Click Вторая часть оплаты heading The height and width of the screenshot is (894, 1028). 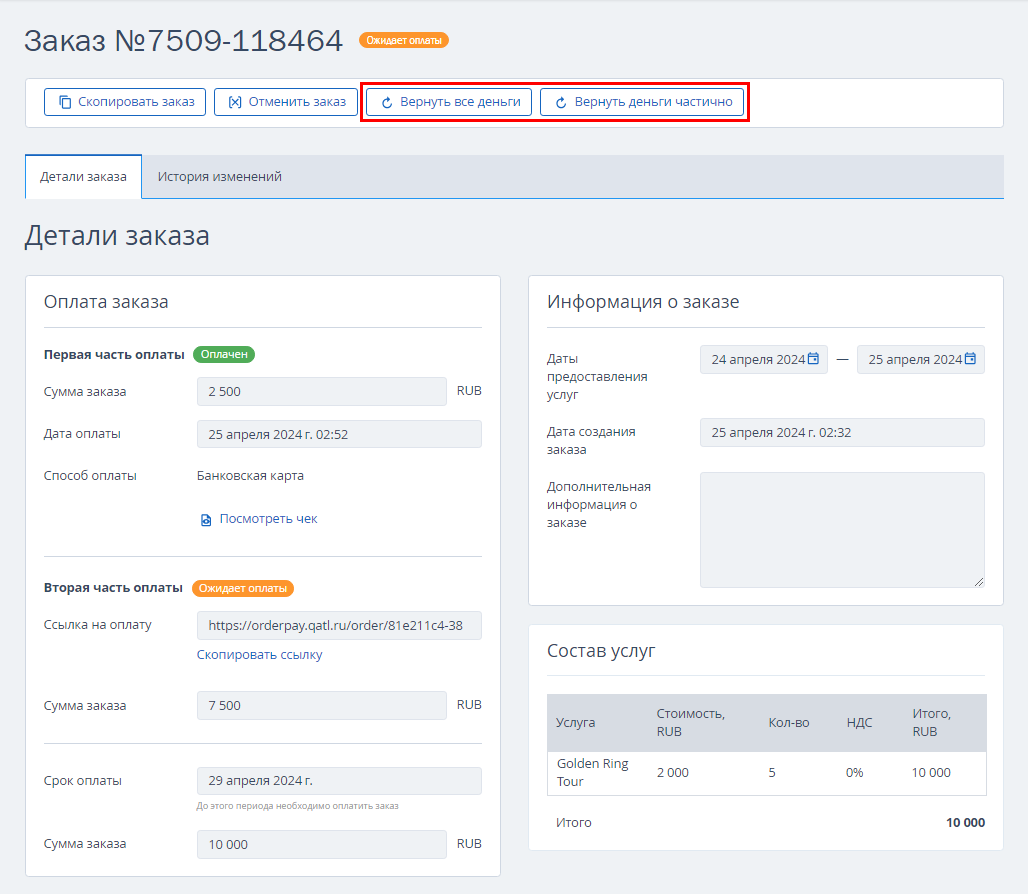pos(113,588)
